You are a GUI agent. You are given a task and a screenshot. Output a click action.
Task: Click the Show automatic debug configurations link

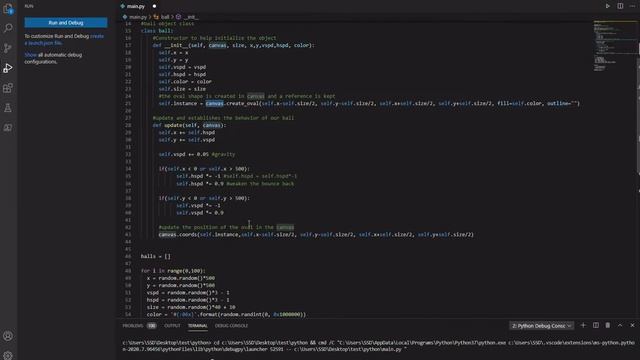click(x=31, y=55)
